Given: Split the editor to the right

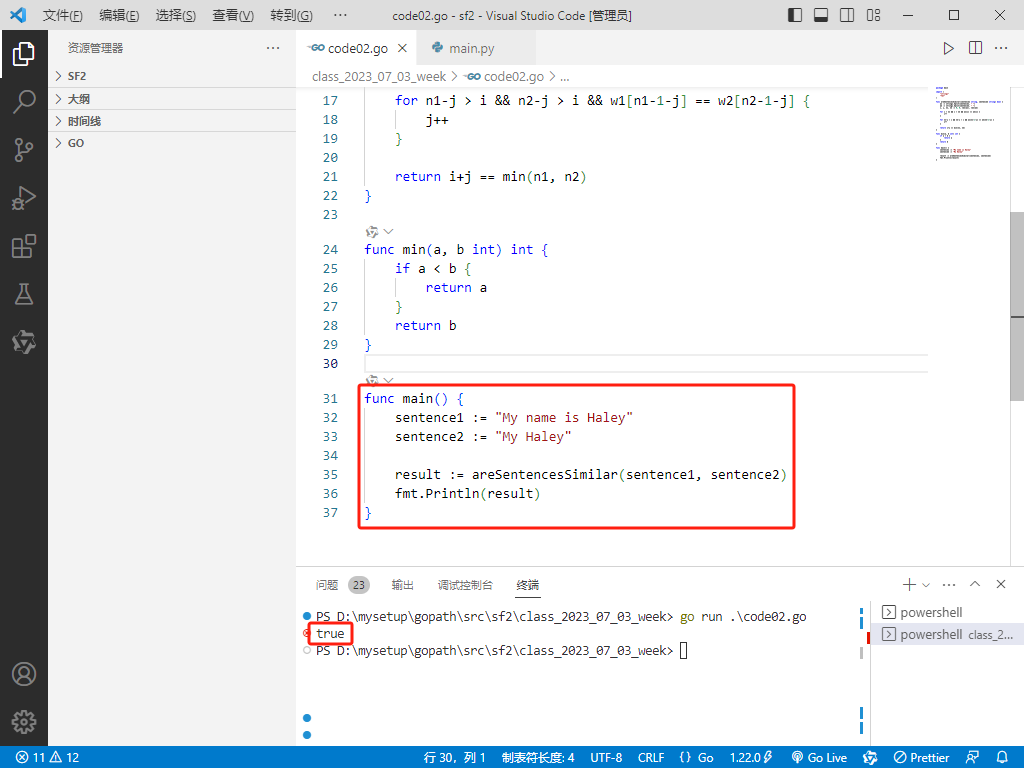Looking at the screenshot, I should coord(975,48).
